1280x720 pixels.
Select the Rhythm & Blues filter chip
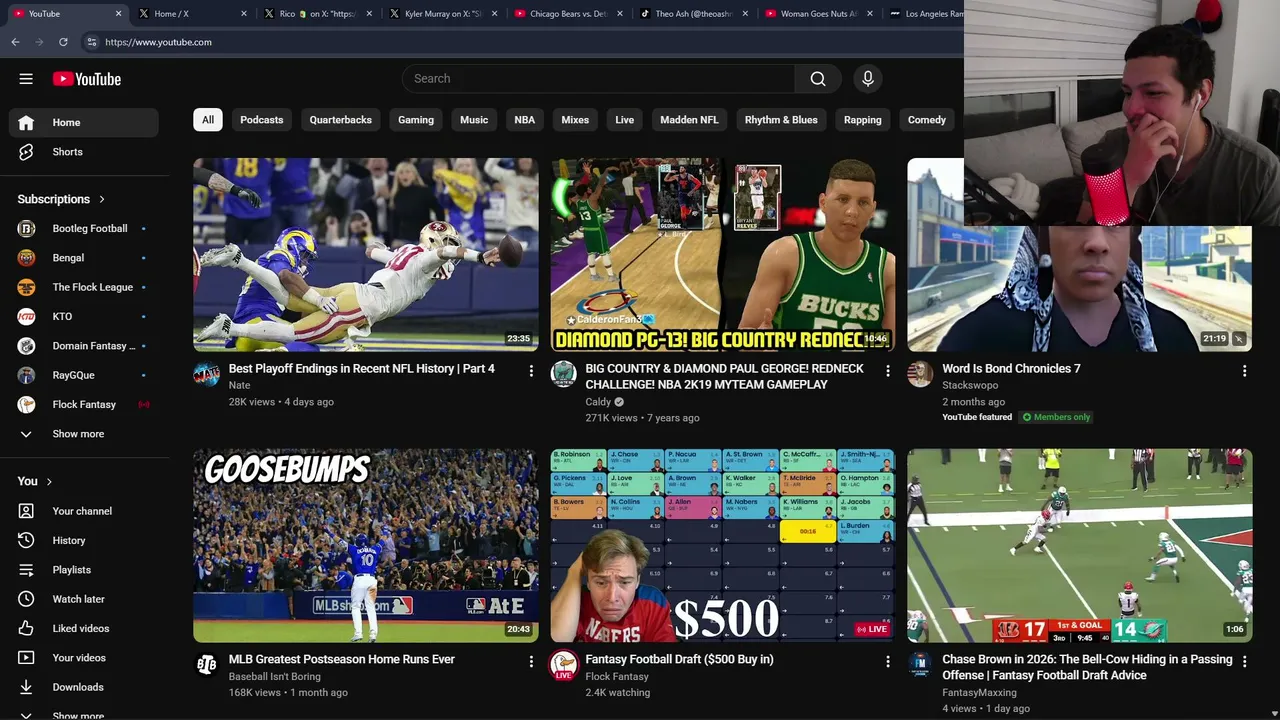click(781, 120)
